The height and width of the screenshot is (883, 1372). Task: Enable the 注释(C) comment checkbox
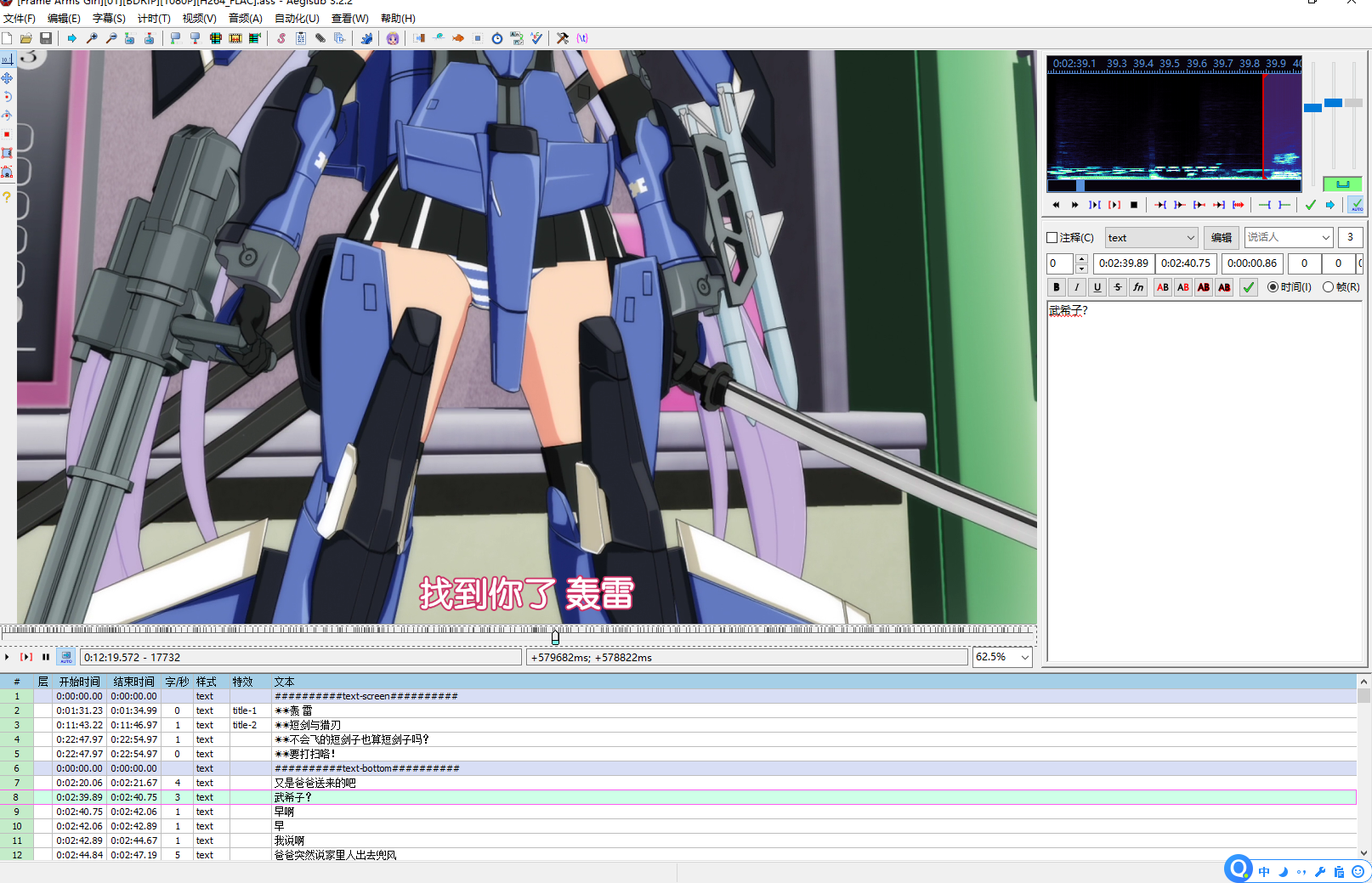(x=1052, y=238)
